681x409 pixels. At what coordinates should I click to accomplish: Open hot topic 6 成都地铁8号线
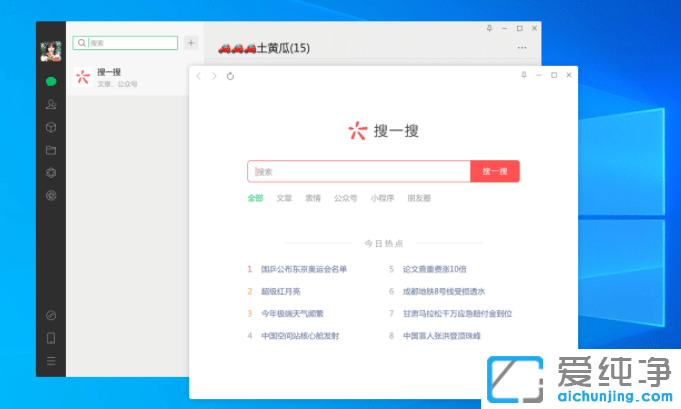[x=443, y=291]
